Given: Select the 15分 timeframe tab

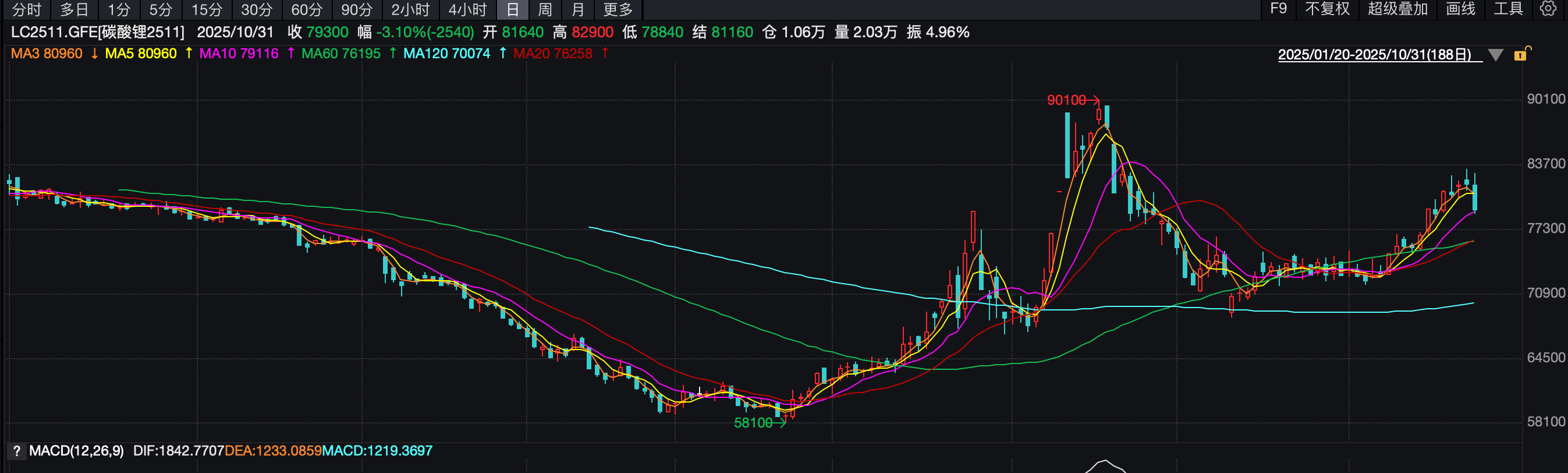Looking at the screenshot, I should (x=207, y=10).
